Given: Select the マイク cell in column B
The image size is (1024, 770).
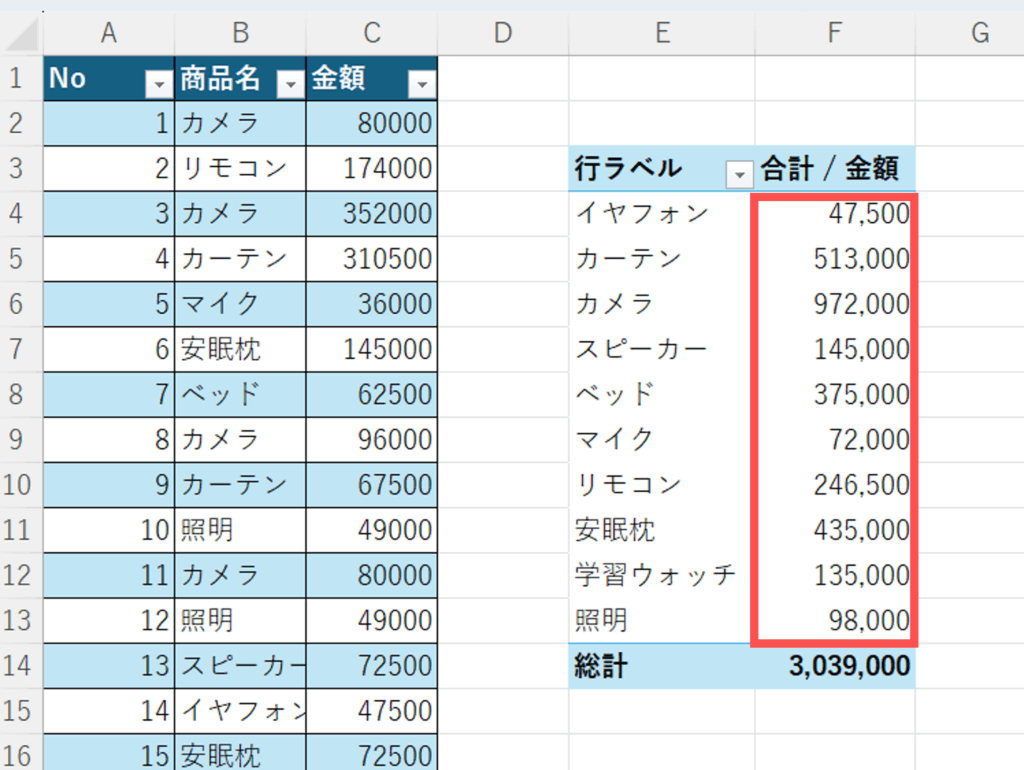Looking at the screenshot, I should [x=240, y=304].
